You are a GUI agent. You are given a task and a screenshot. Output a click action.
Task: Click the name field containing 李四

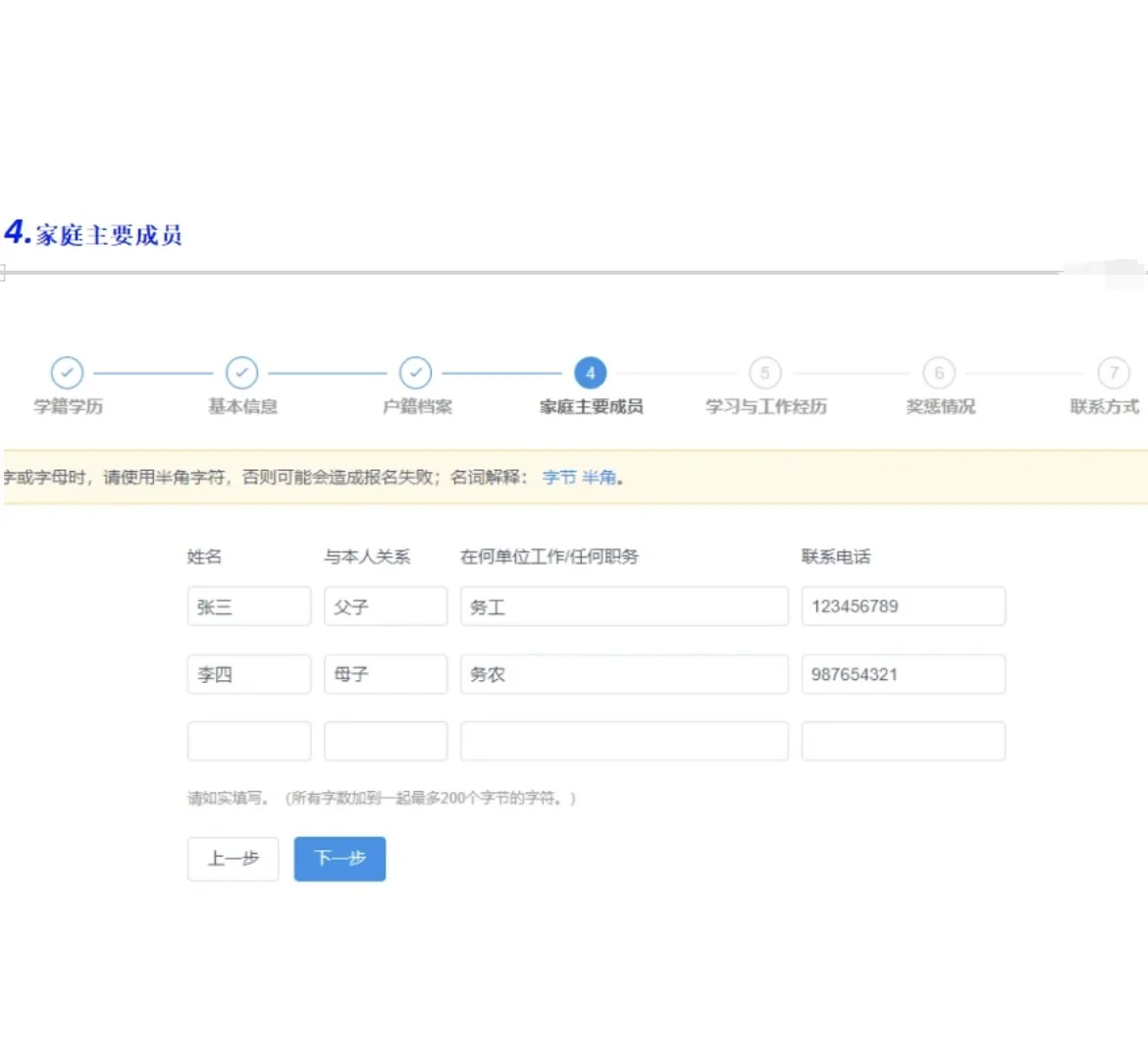tap(248, 673)
